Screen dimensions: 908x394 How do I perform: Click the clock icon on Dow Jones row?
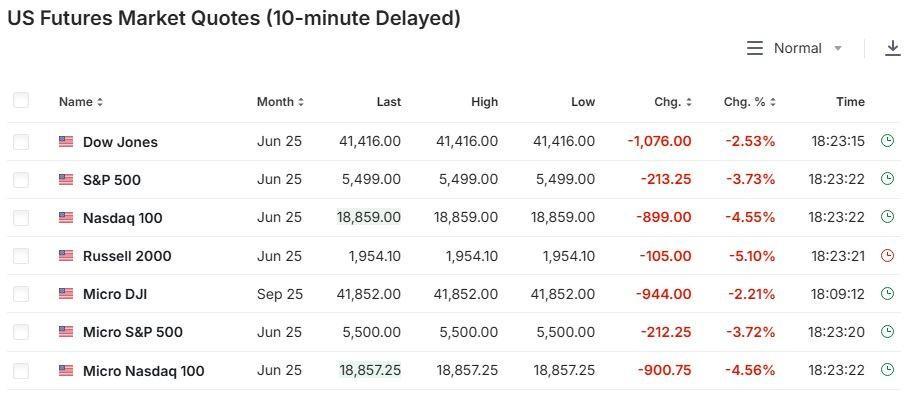pos(887,141)
